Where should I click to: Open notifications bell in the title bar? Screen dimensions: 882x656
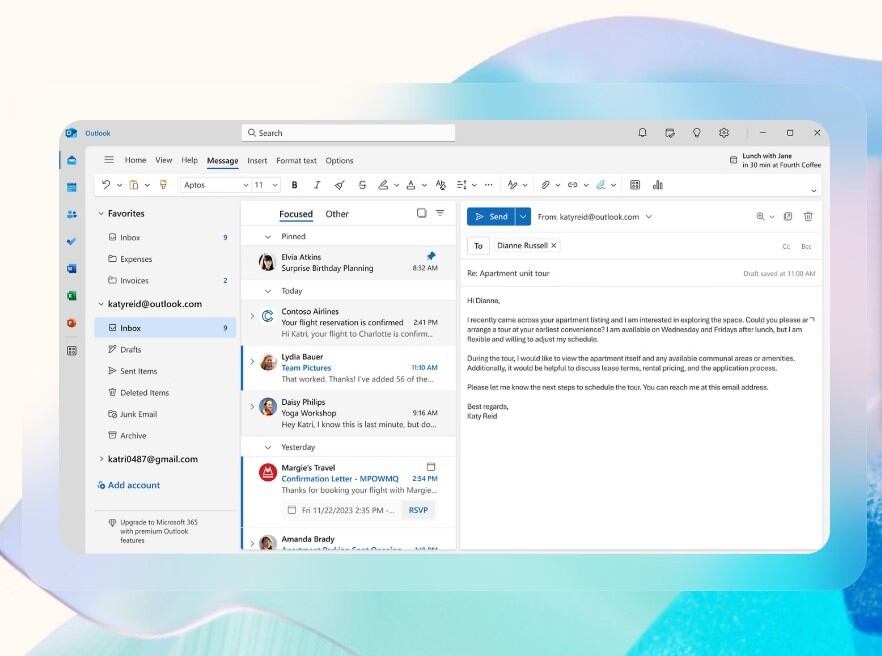pyautogui.click(x=642, y=133)
